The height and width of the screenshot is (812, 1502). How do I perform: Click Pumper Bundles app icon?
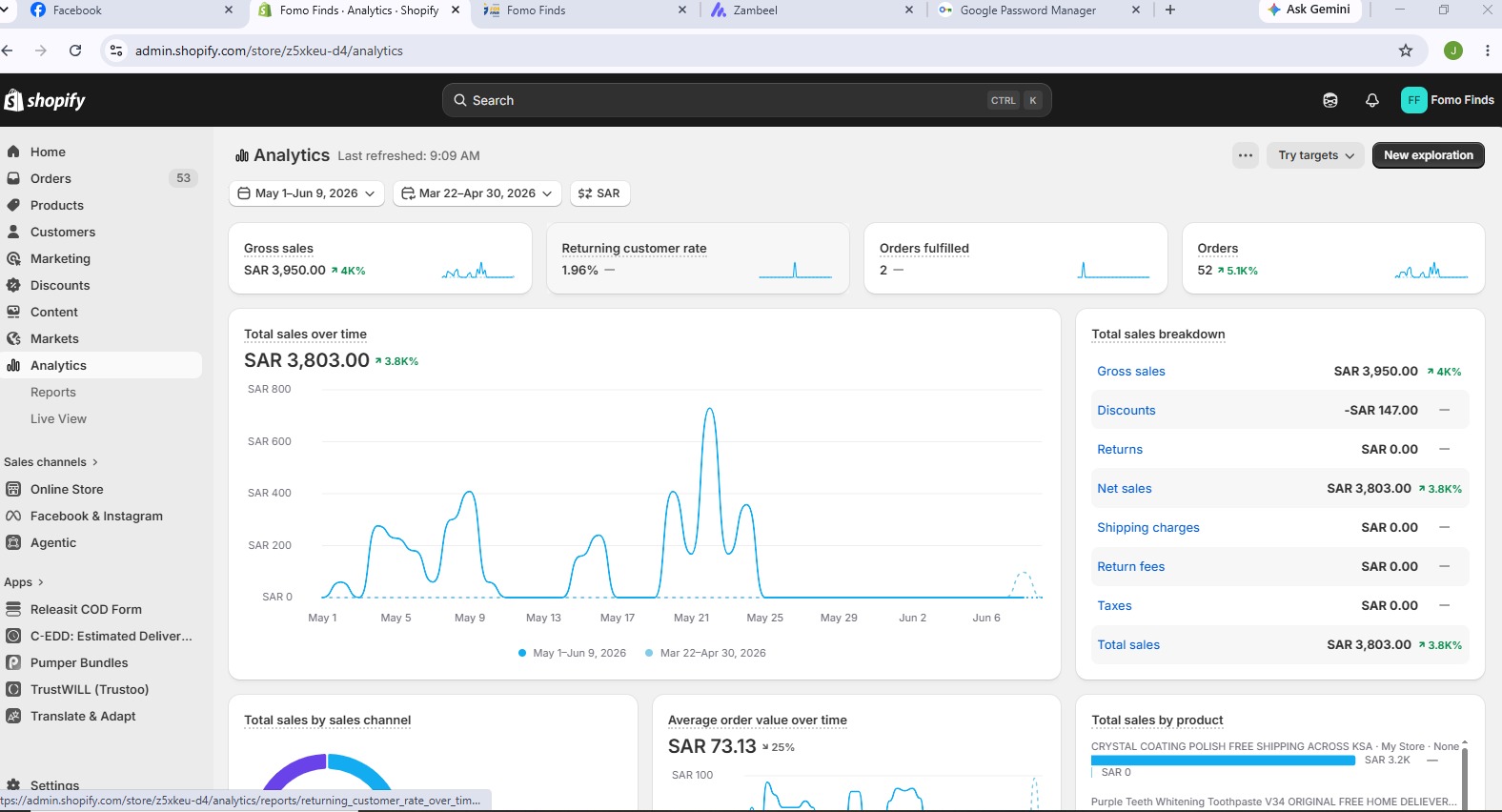13,662
